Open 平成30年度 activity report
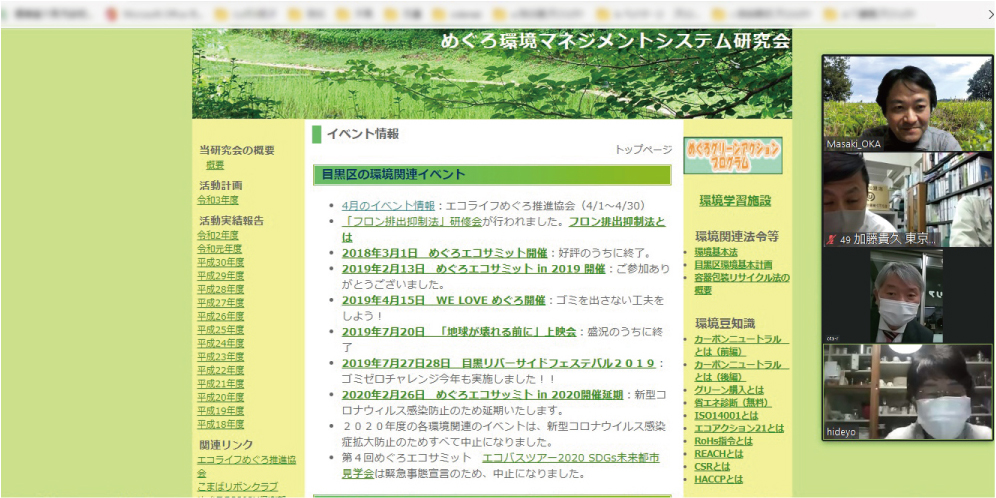Viewport: 996px width, 498px height. (x=220, y=262)
